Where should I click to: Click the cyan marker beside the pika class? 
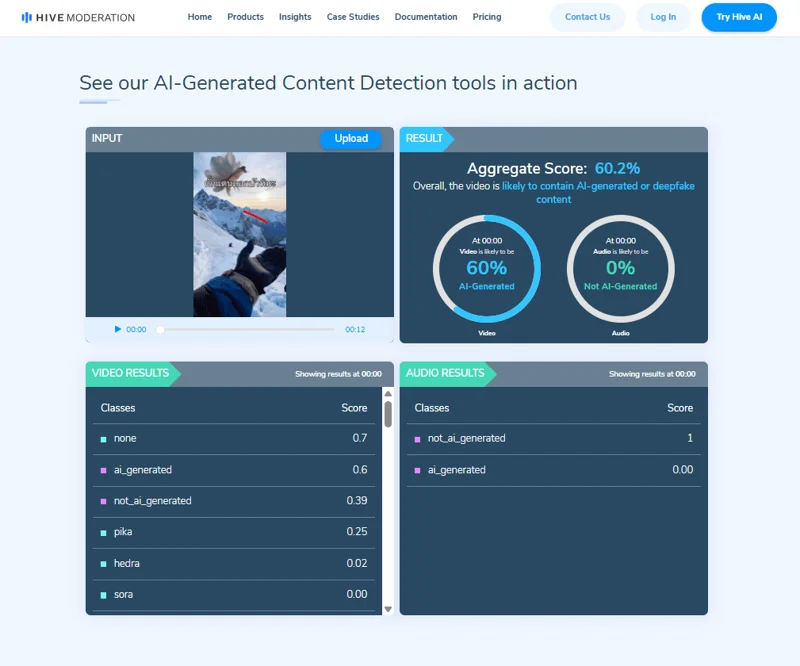tap(104, 533)
